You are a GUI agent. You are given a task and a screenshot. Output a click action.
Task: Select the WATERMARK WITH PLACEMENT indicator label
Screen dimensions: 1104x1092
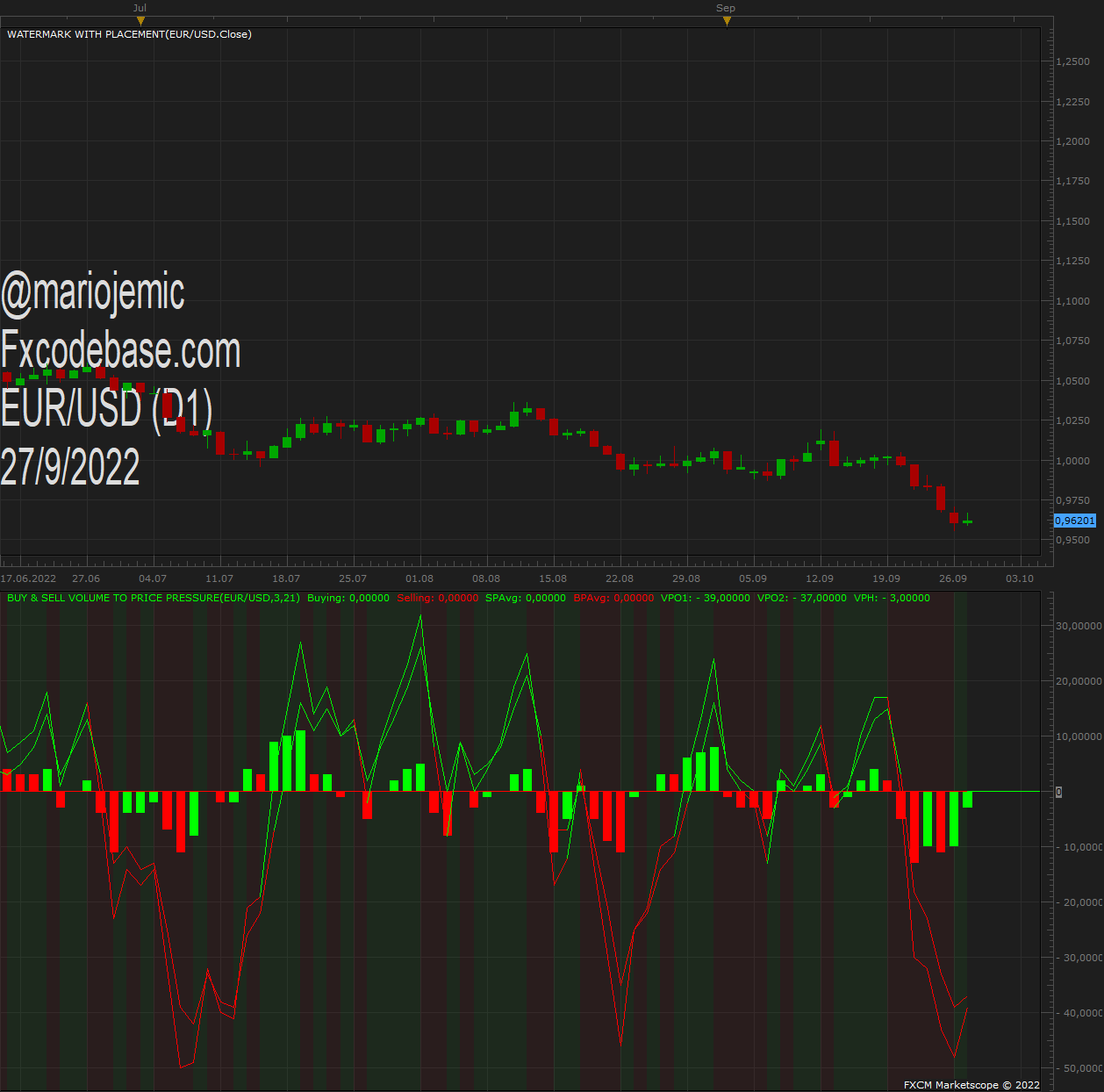pos(129,34)
